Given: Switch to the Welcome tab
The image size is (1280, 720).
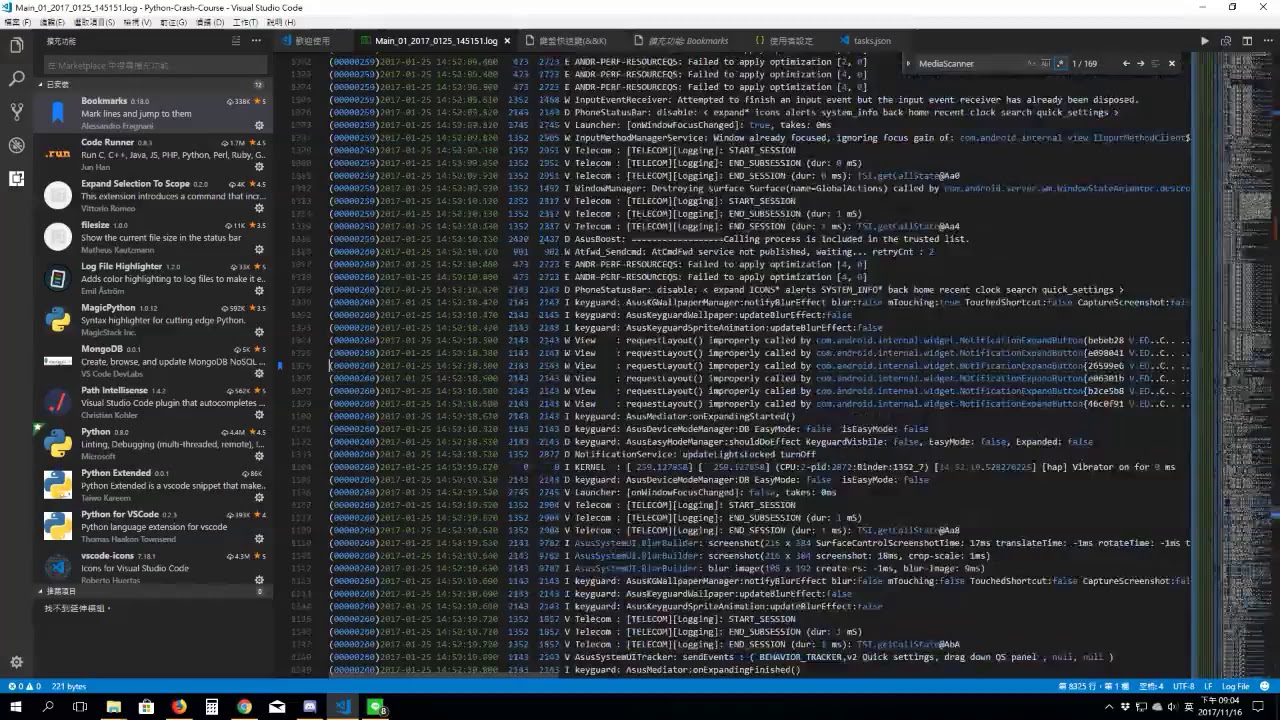Looking at the screenshot, I should pyautogui.click(x=312, y=41).
